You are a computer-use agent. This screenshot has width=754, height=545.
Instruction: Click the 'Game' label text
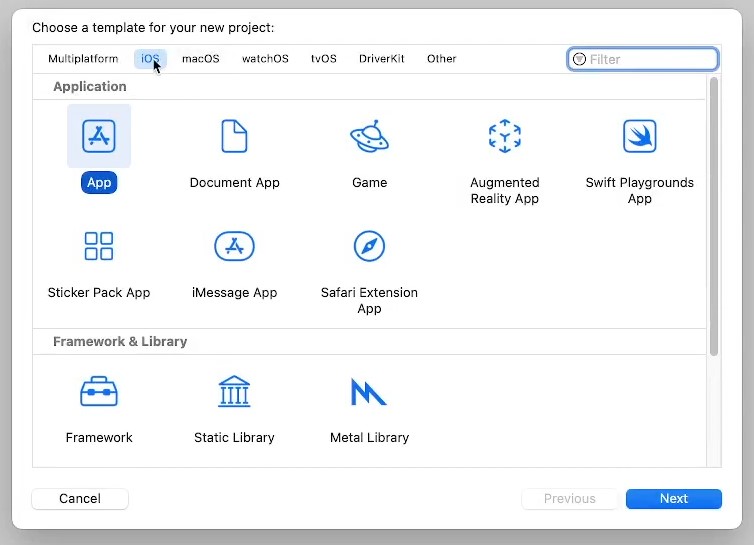pyautogui.click(x=369, y=183)
